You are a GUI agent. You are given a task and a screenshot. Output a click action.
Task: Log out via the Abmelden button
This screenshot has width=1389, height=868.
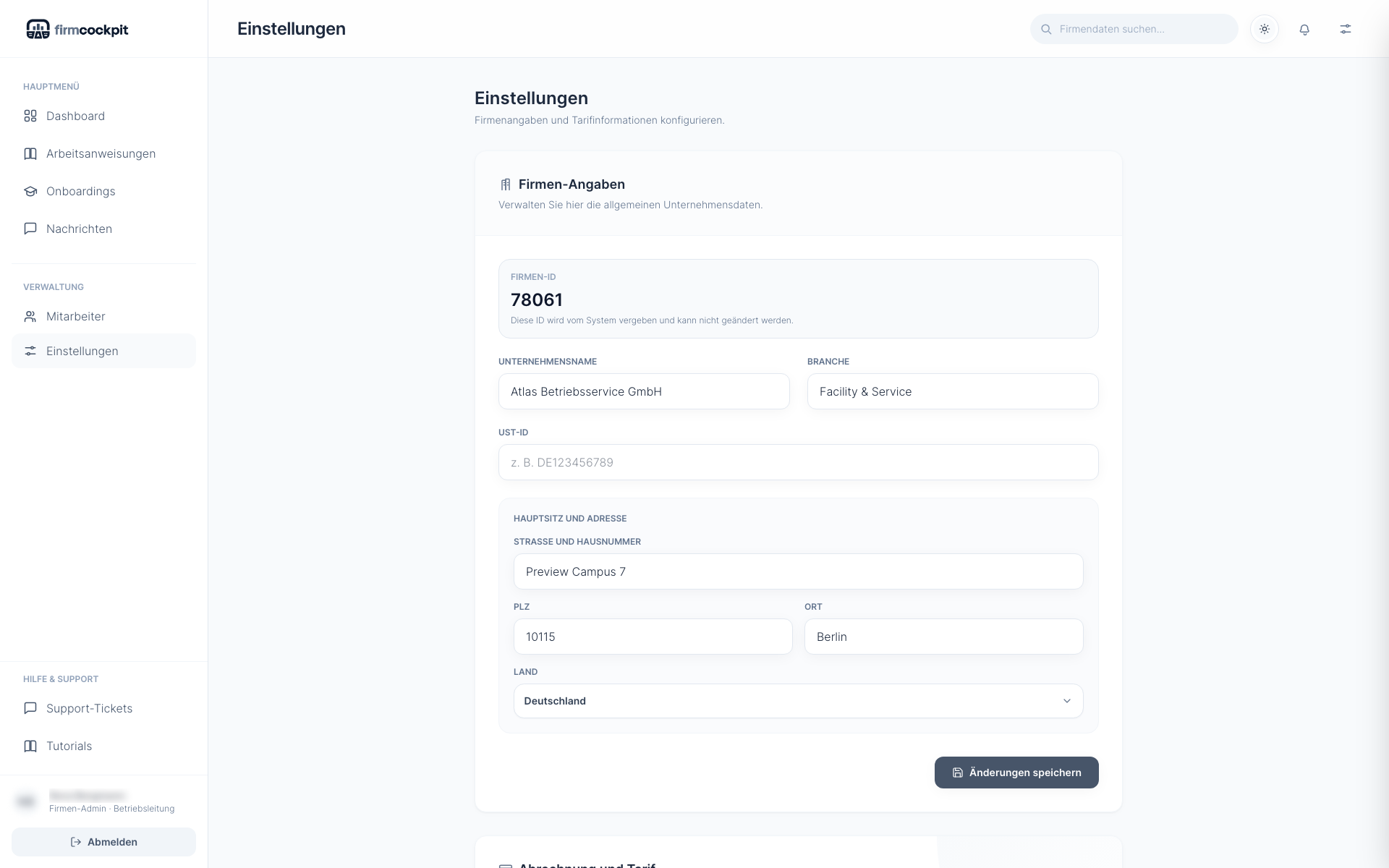point(103,842)
